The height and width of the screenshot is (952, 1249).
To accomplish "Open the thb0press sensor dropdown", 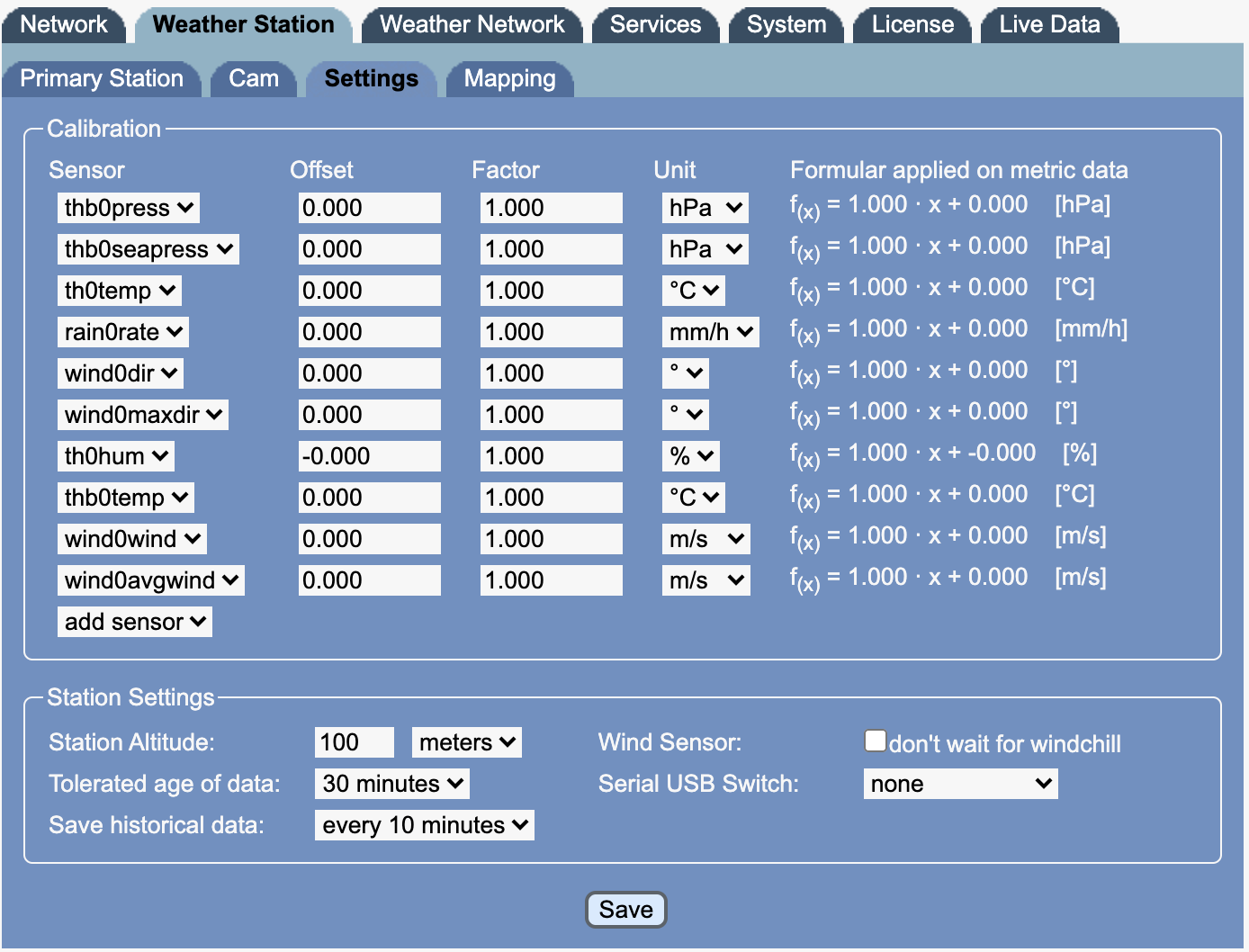I will (129, 208).
